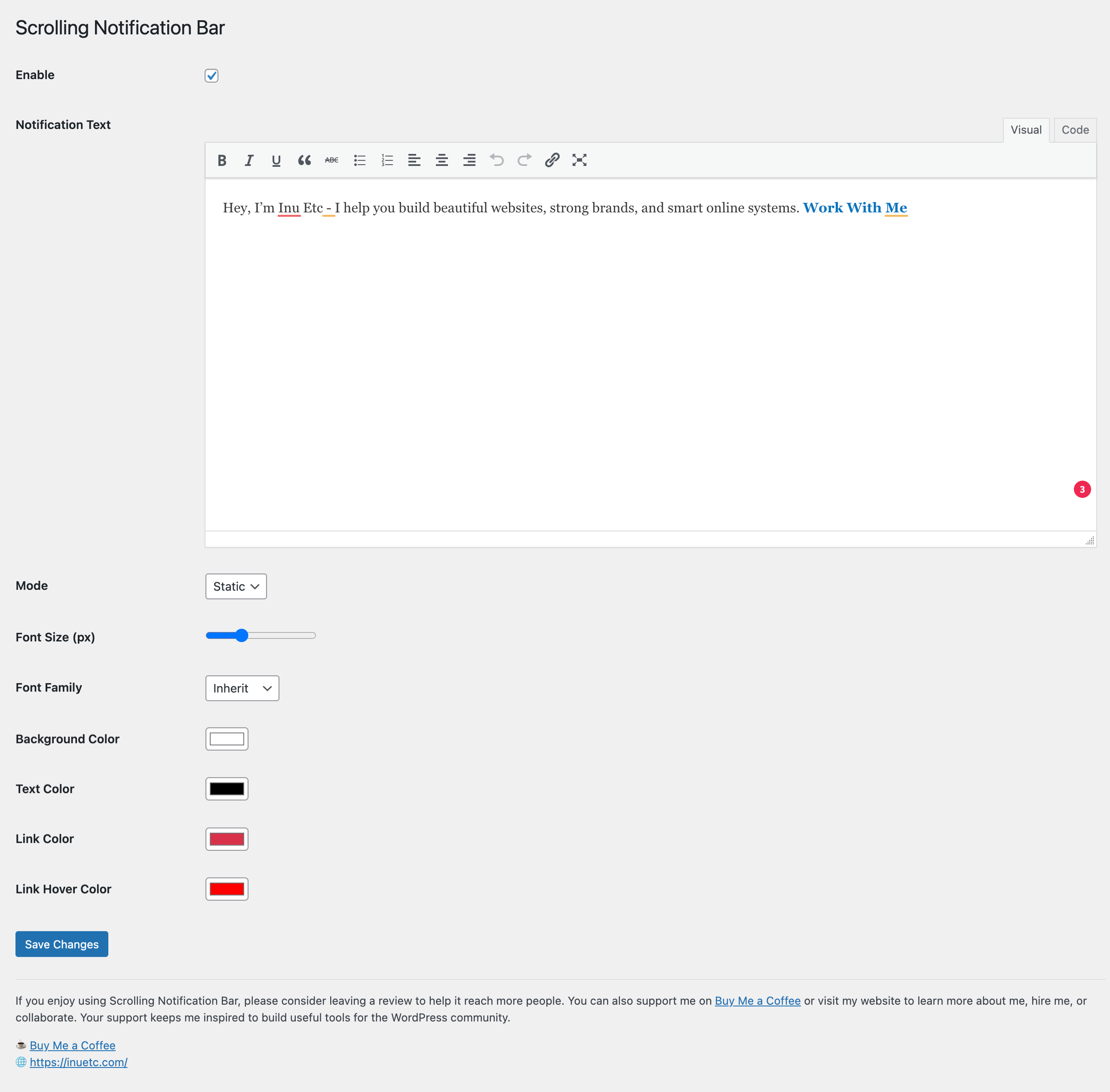Toggle underline formatting

point(276,161)
